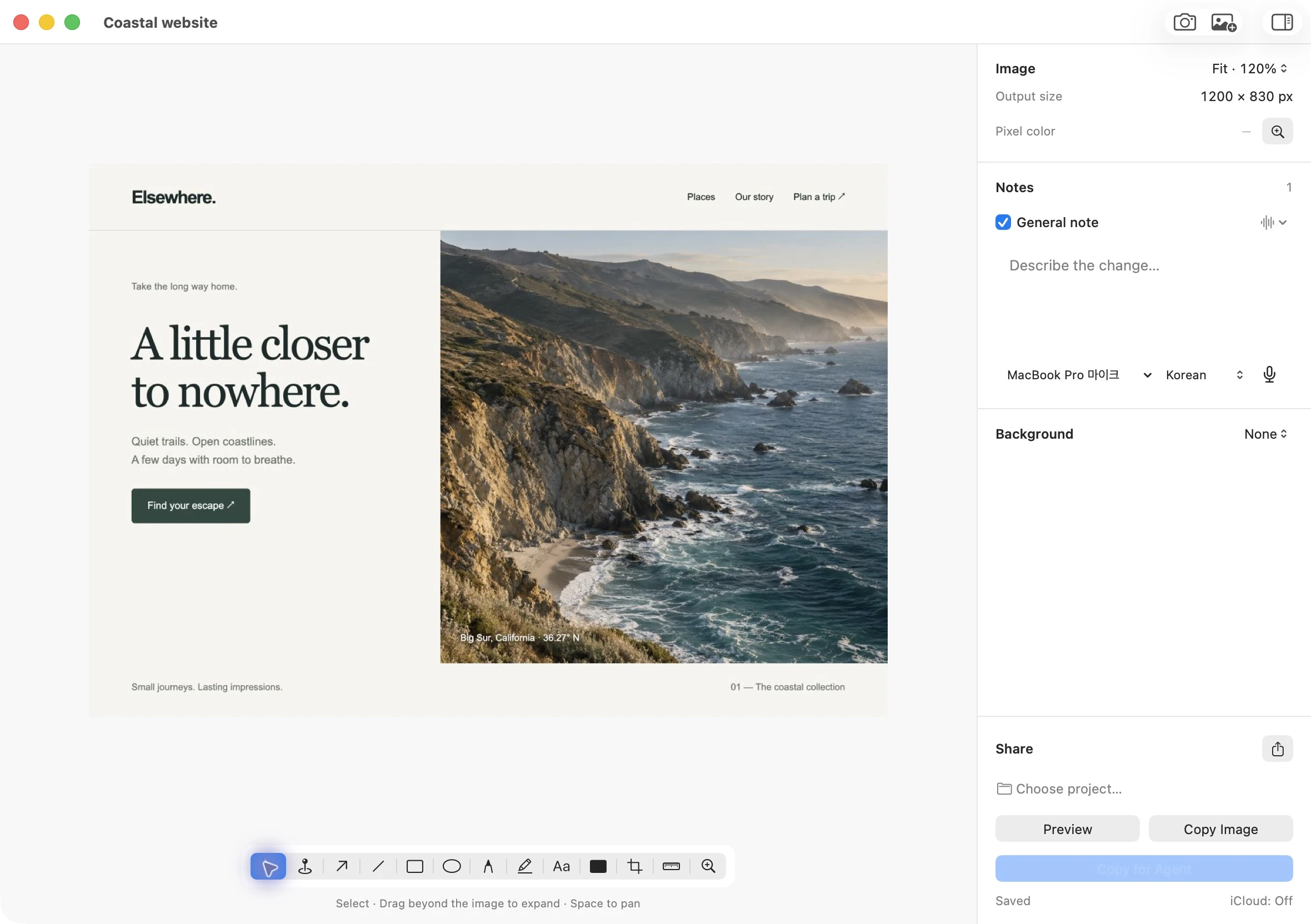1311x924 pixels.
Task: Select the Ellipse shape tool
Action: point(451,866)
